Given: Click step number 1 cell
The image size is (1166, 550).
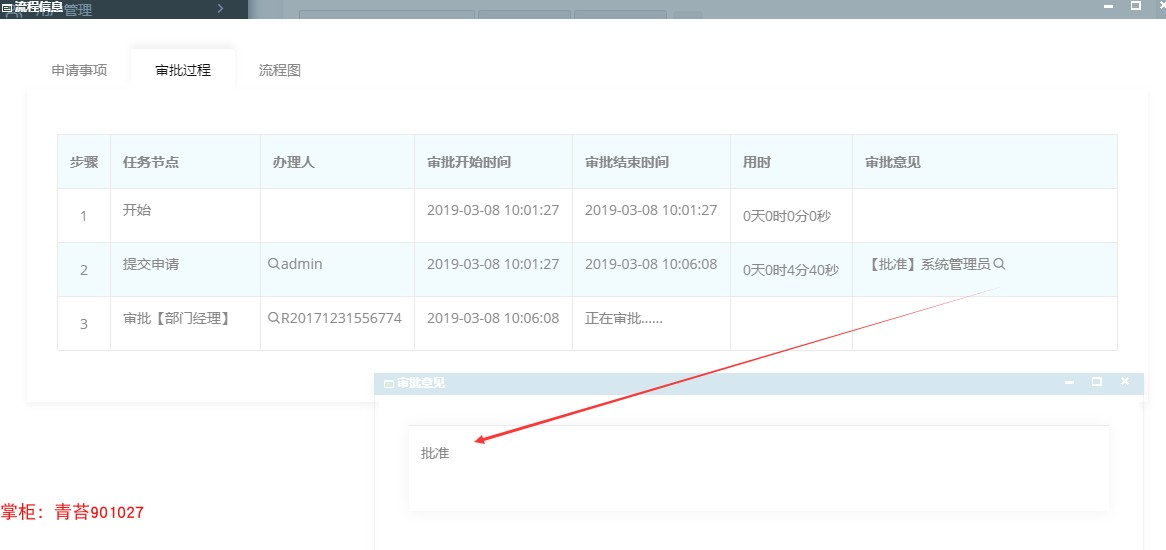Looking at the screenshot, I should [84, 216].
